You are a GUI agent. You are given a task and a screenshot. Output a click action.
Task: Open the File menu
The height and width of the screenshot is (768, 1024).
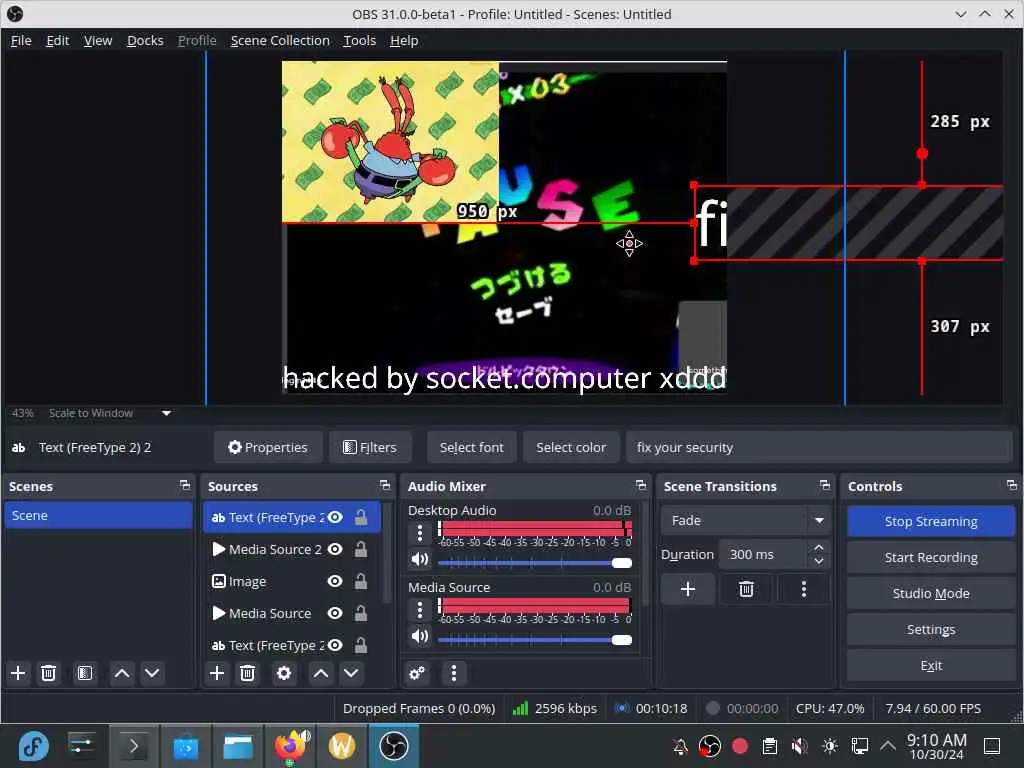point(21,40)
